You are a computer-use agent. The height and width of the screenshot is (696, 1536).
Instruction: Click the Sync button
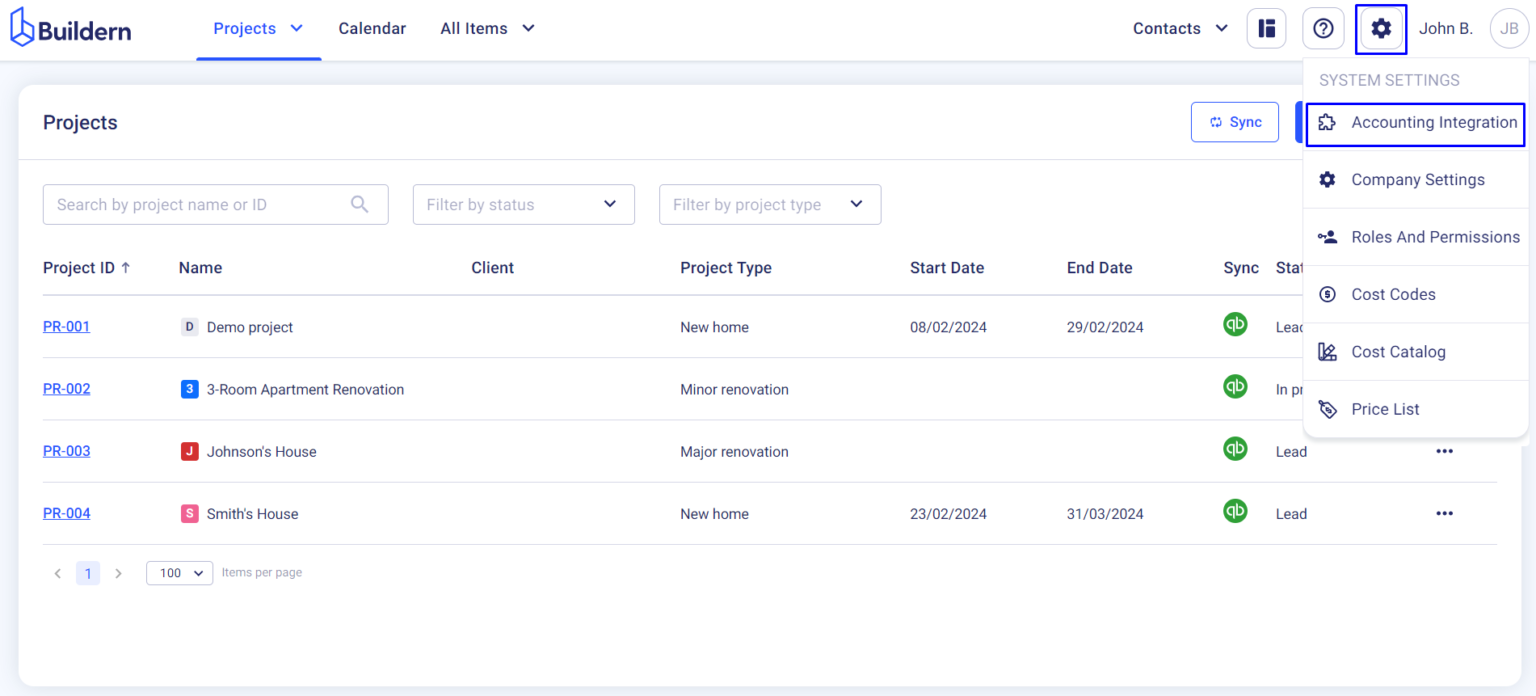point(1234,121)
